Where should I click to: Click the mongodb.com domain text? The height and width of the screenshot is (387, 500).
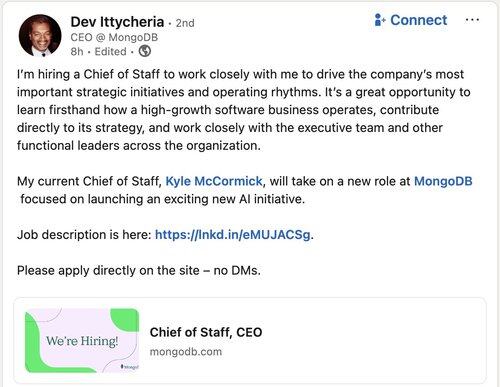[x=186, y=352]
